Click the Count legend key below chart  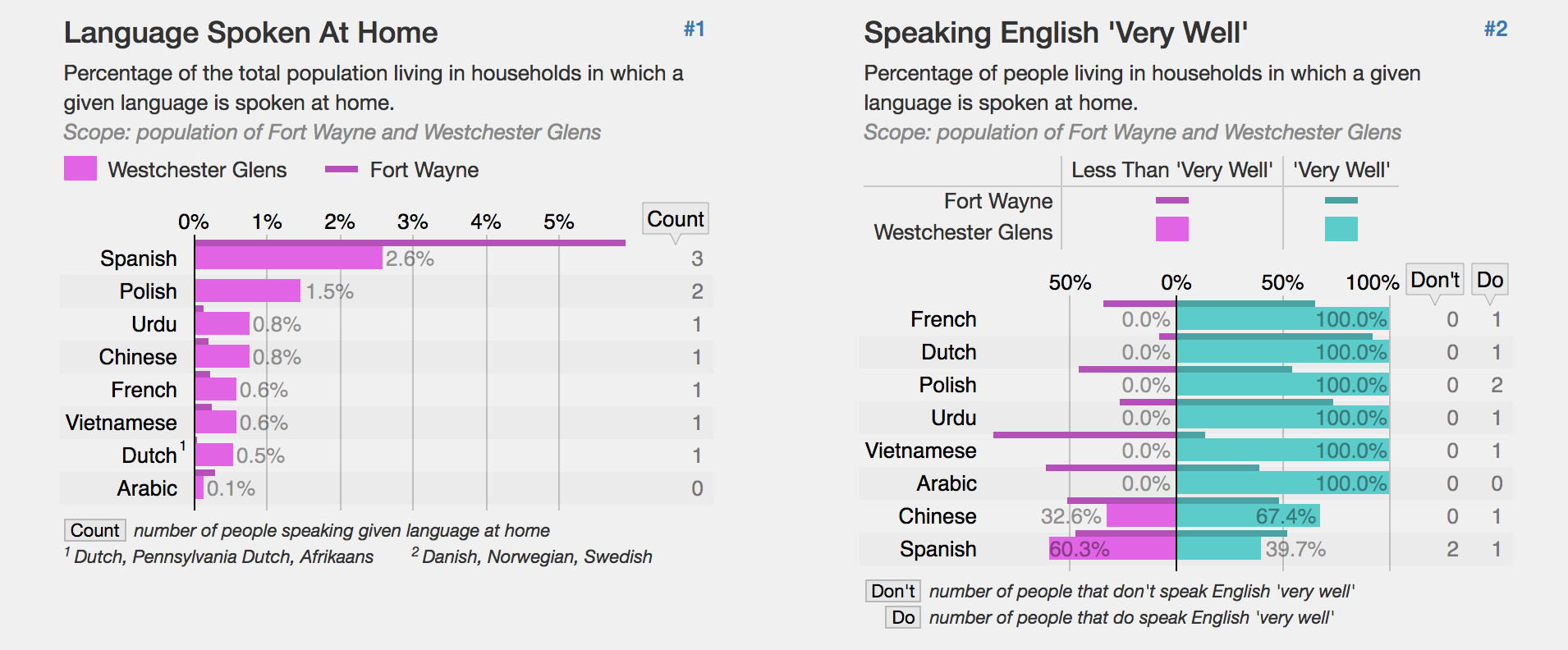[94, 530]
